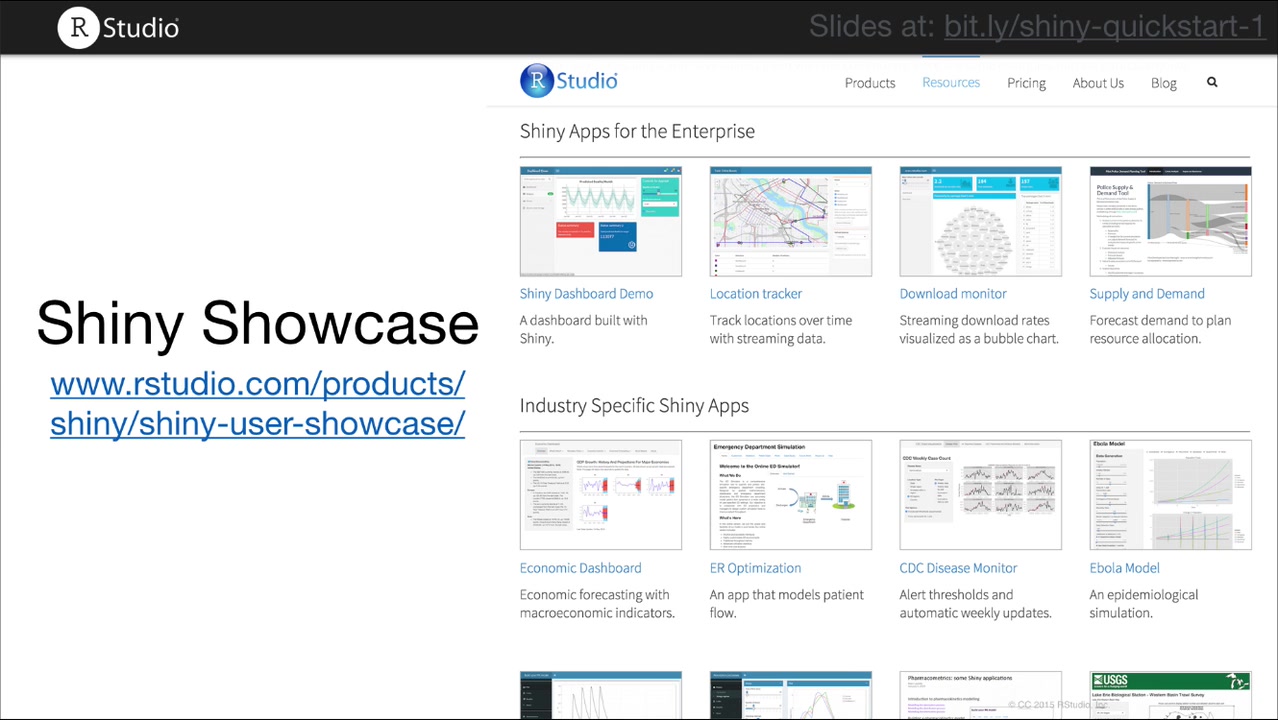Select the Resources navigation item
This screenshot has width=1278, height=720.
951,82
